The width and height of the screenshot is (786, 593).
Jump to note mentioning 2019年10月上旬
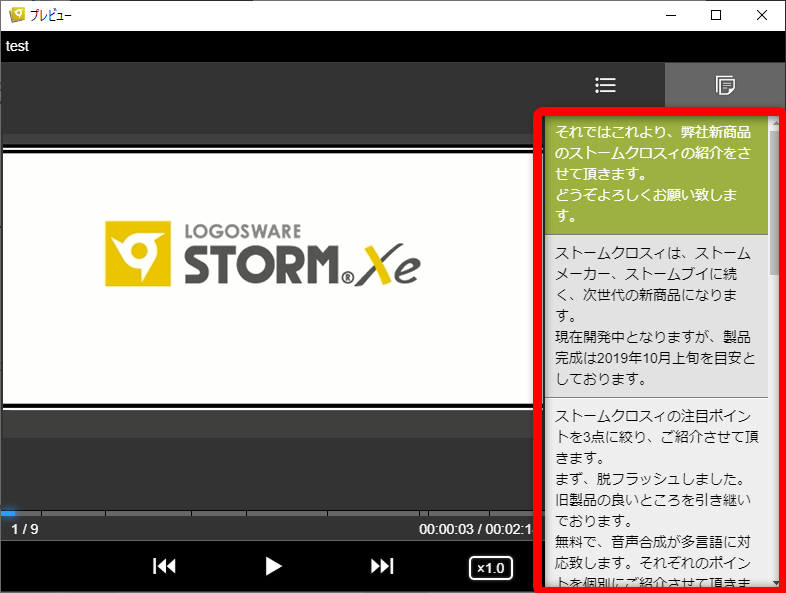point(655,316)
